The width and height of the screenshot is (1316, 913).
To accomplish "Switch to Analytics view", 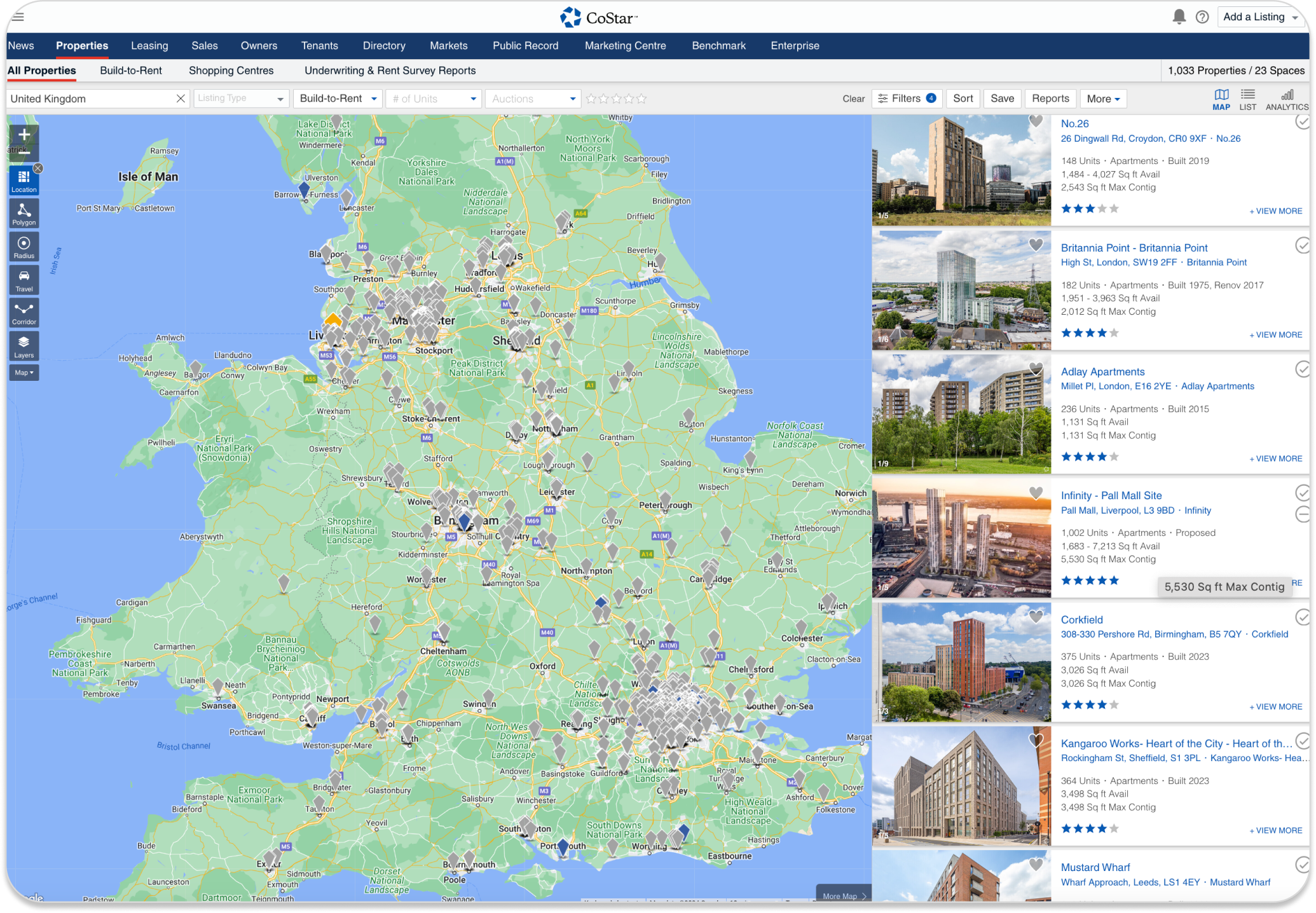I will pos(1287,99).
